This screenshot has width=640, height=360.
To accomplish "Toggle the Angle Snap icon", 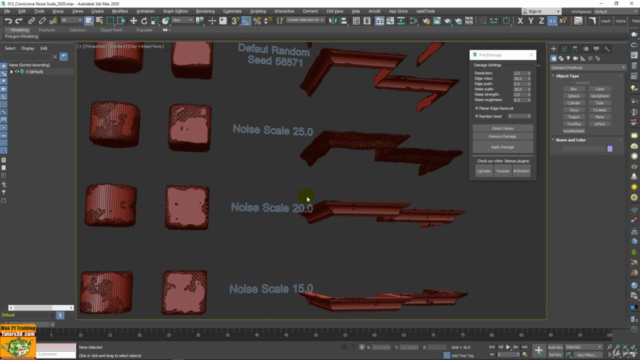I will 246,21.
